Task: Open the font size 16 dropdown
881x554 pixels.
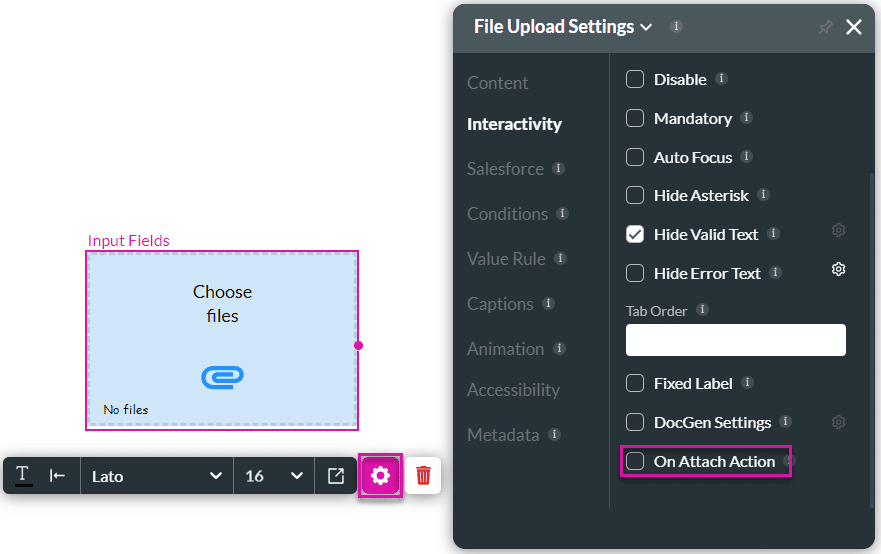Action: (274, 476)
